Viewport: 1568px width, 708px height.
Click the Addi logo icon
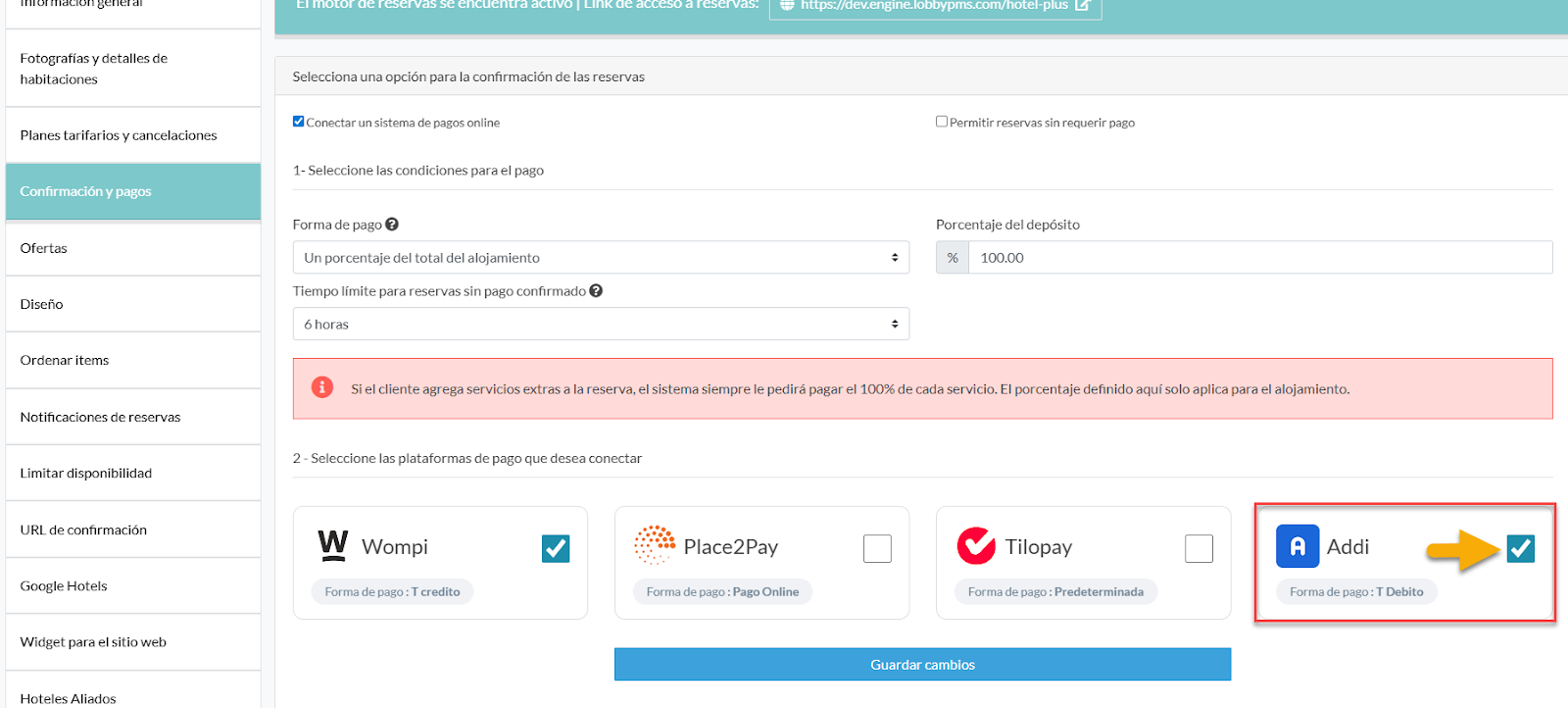tap(1297, 546)
